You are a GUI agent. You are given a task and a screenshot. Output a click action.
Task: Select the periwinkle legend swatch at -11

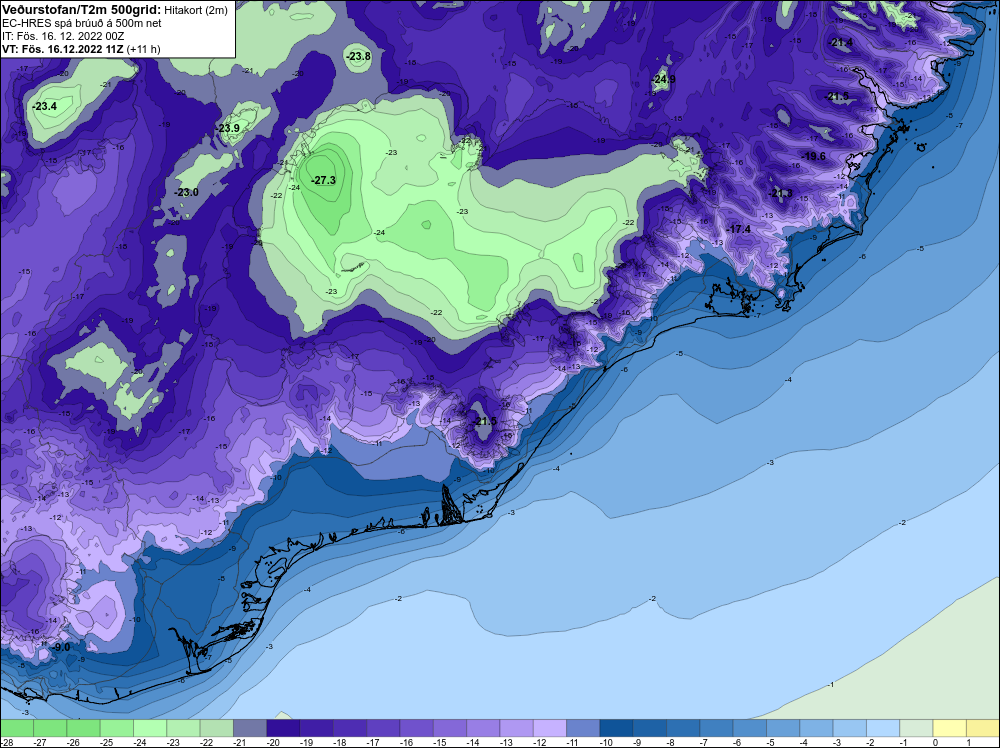coord(583,728)
